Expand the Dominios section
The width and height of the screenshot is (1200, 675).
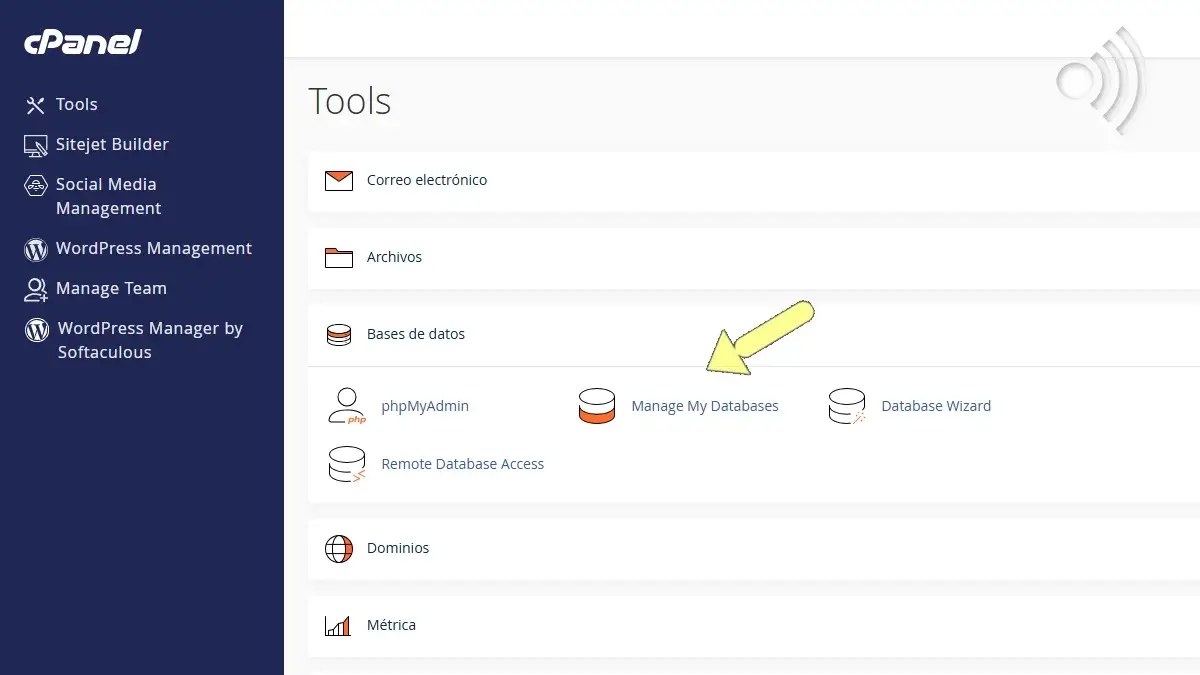click(x=398, y=548)
